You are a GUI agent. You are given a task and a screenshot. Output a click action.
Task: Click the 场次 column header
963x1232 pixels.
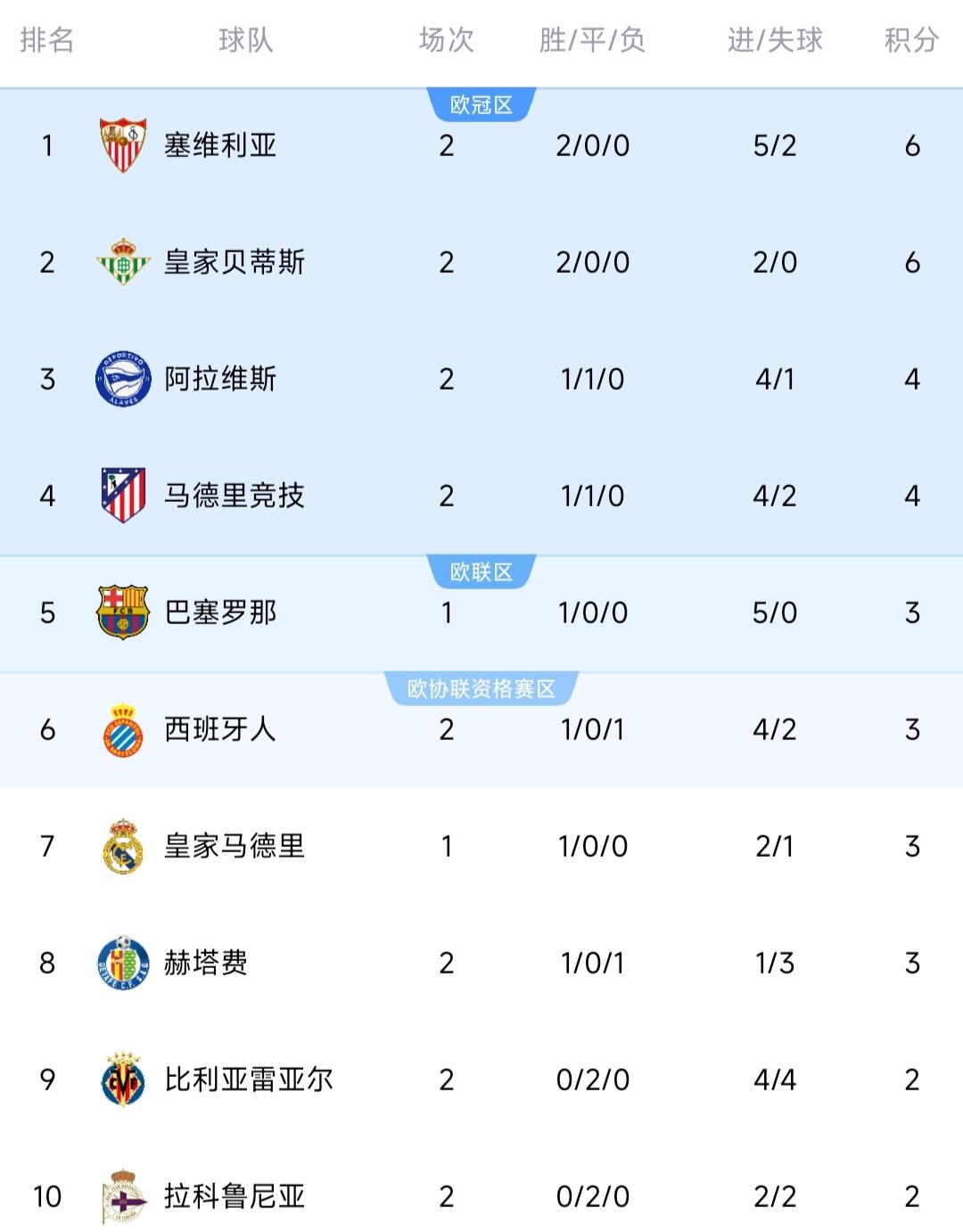tap(446, 40)
